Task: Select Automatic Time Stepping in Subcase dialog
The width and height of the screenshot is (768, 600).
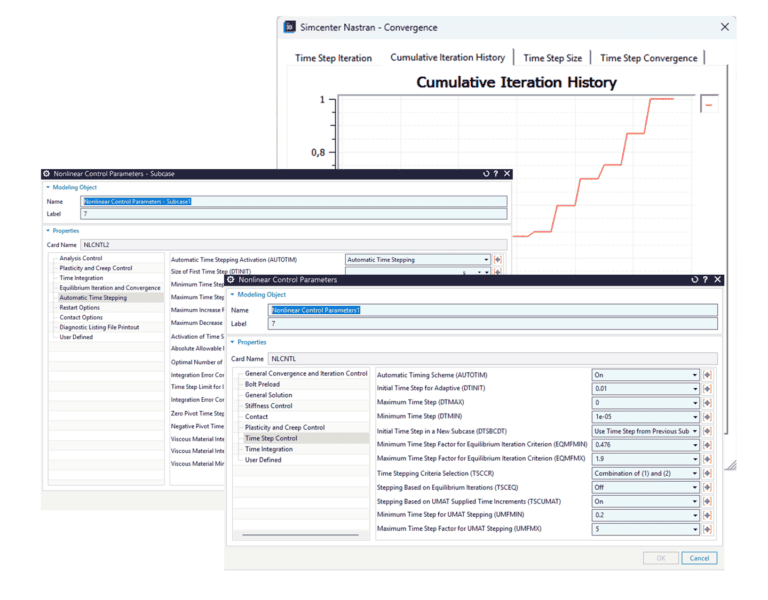Action: tap(93, 297)
